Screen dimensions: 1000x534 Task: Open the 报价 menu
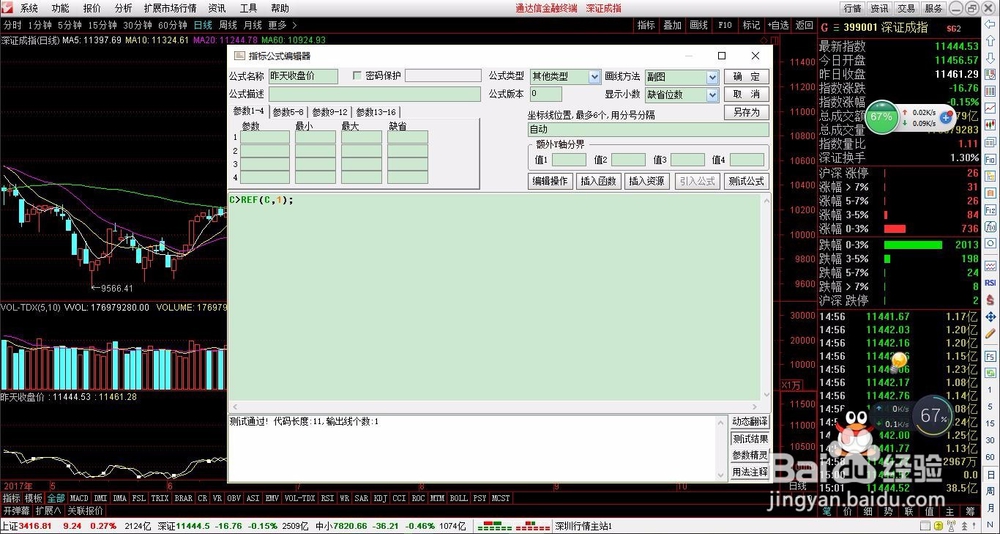(92, 8)
